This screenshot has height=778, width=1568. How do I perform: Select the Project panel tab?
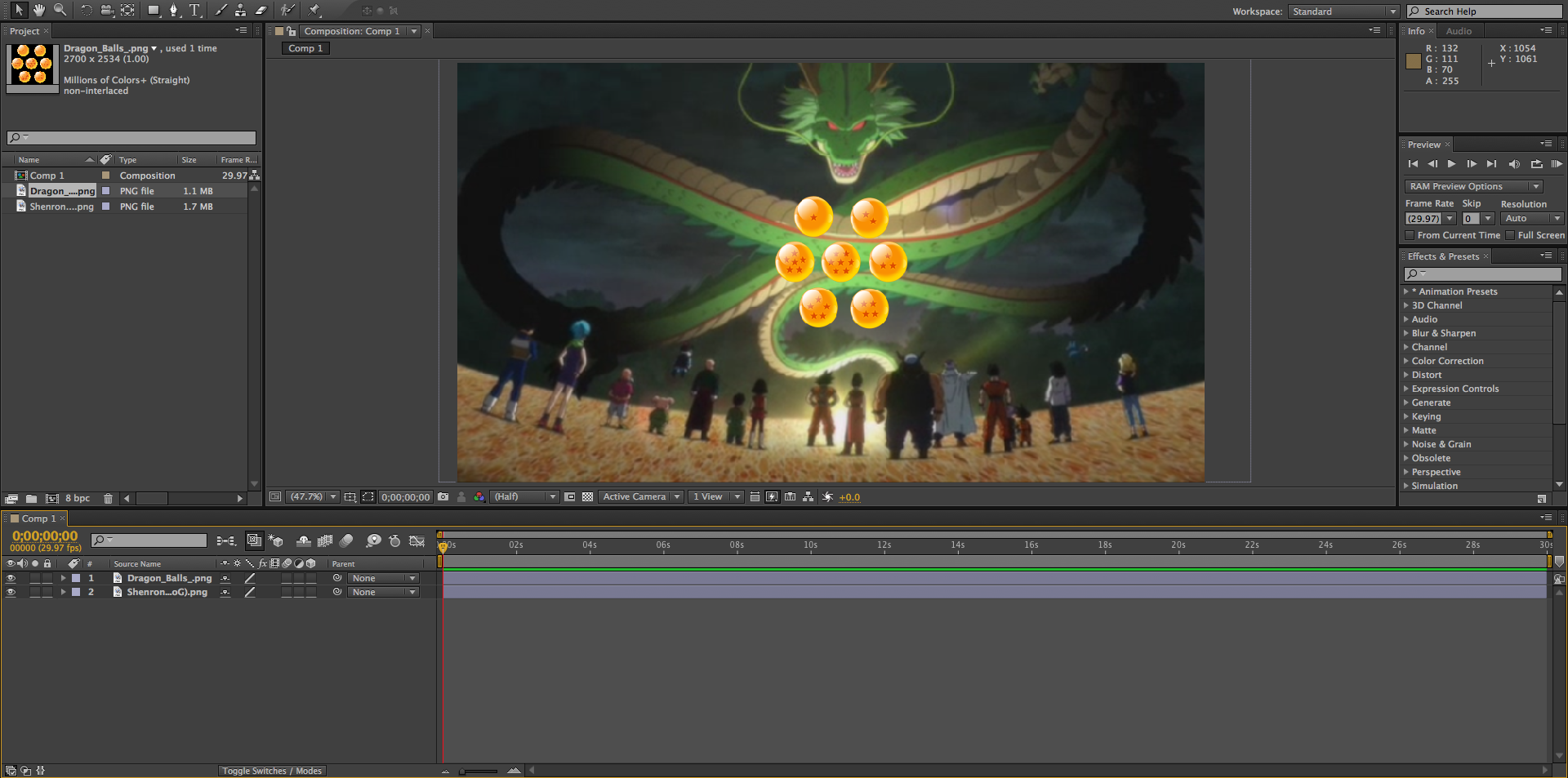(24, 31)
